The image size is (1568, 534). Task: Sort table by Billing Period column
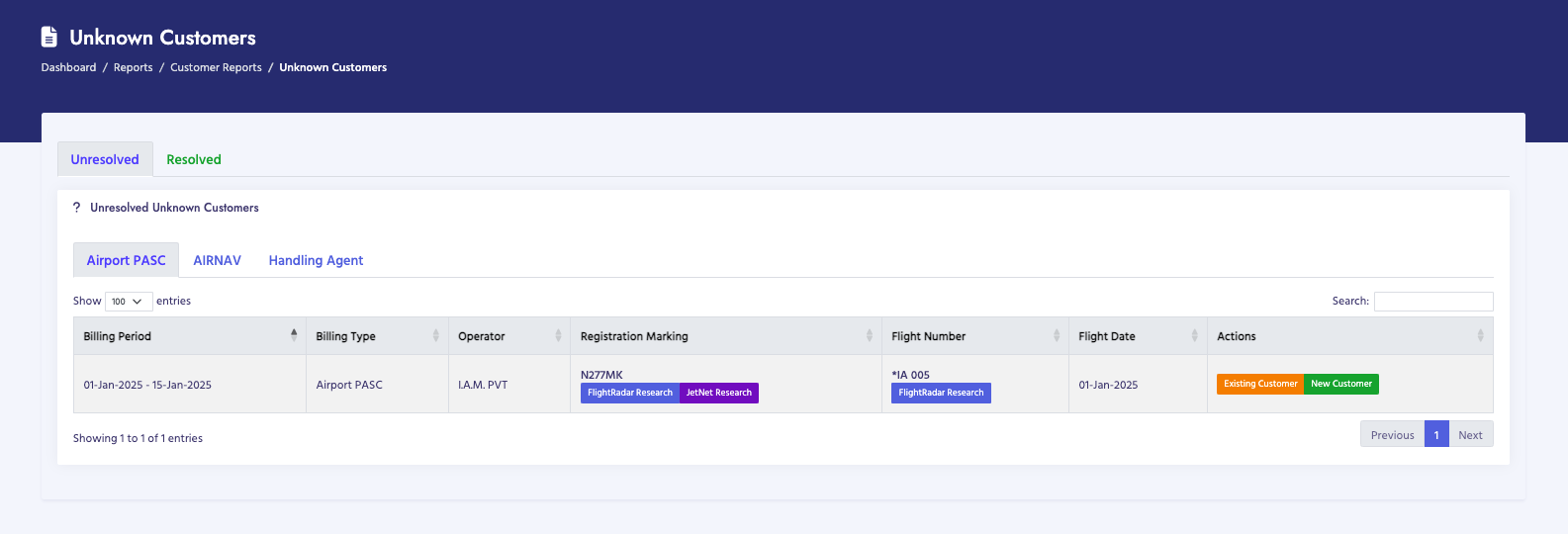point(189,336)
